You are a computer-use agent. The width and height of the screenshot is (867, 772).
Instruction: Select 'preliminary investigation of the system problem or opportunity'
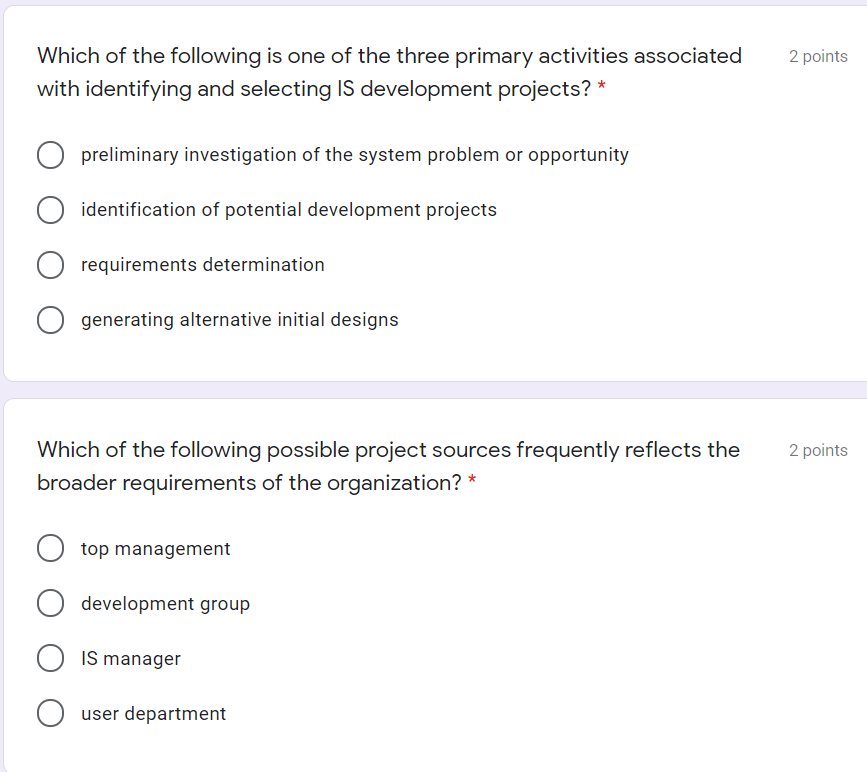[x=50, y=155]
